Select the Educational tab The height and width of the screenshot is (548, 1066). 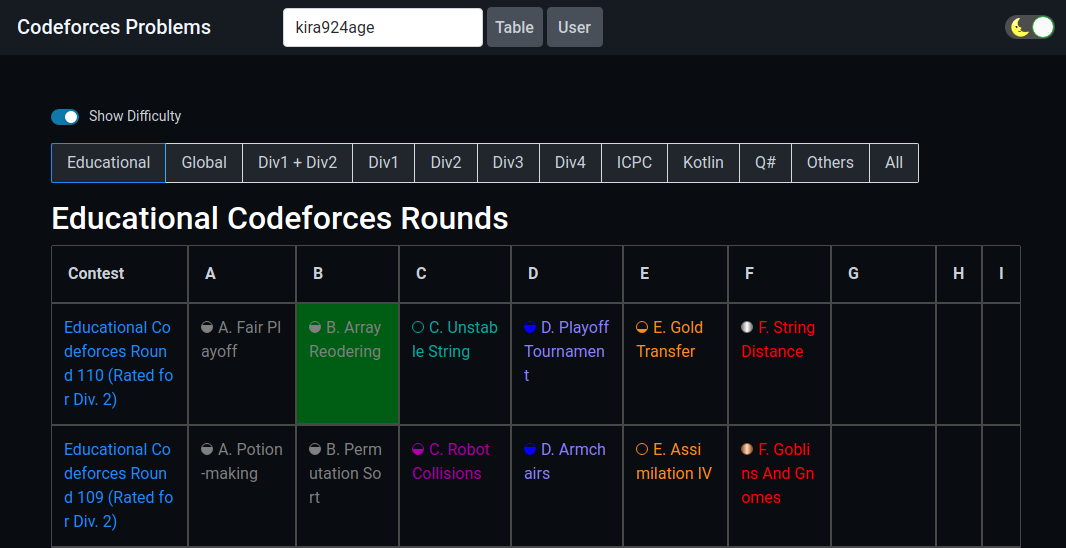tap(109, 163)
